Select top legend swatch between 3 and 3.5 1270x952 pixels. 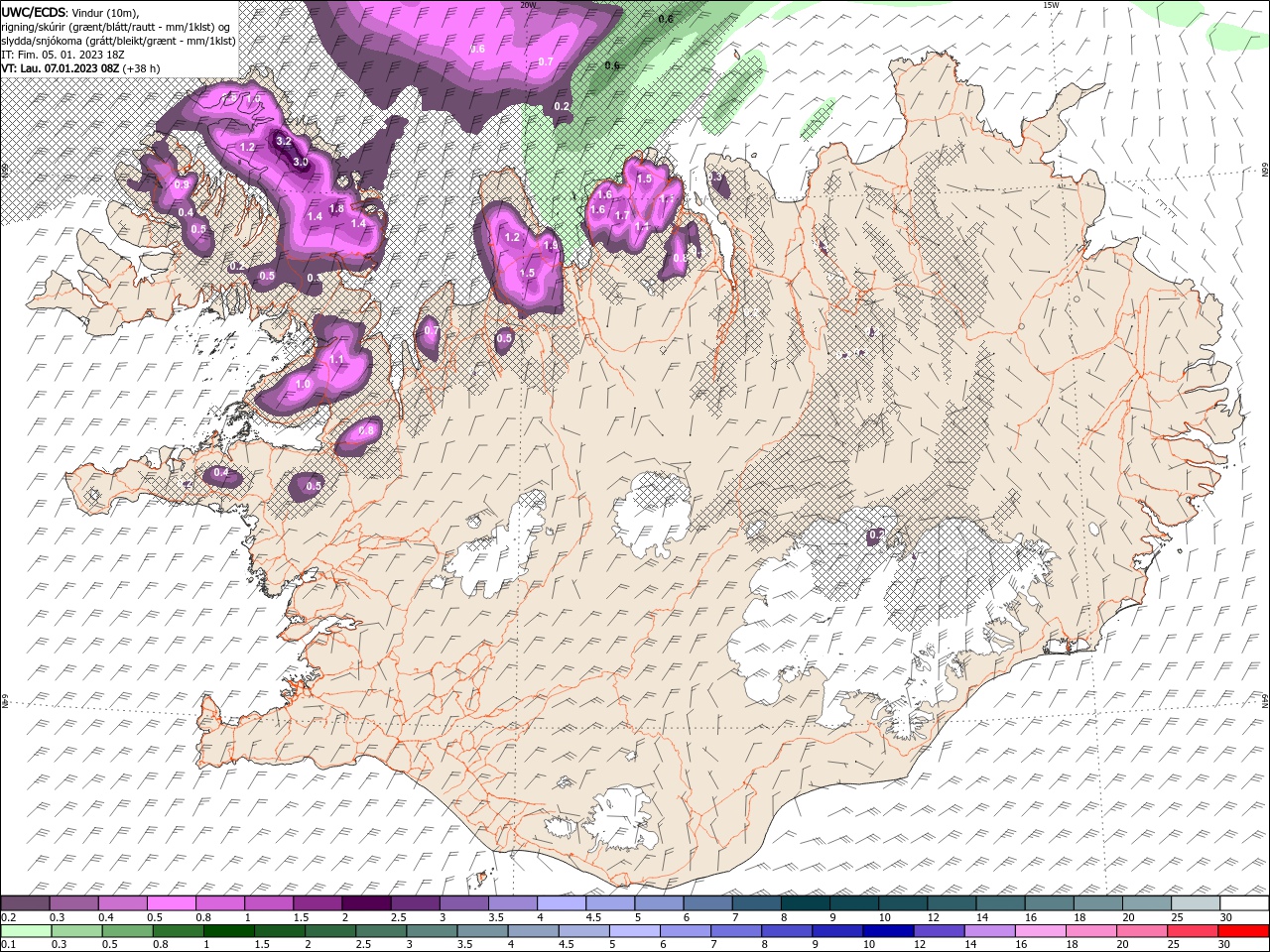coord(463,902)
